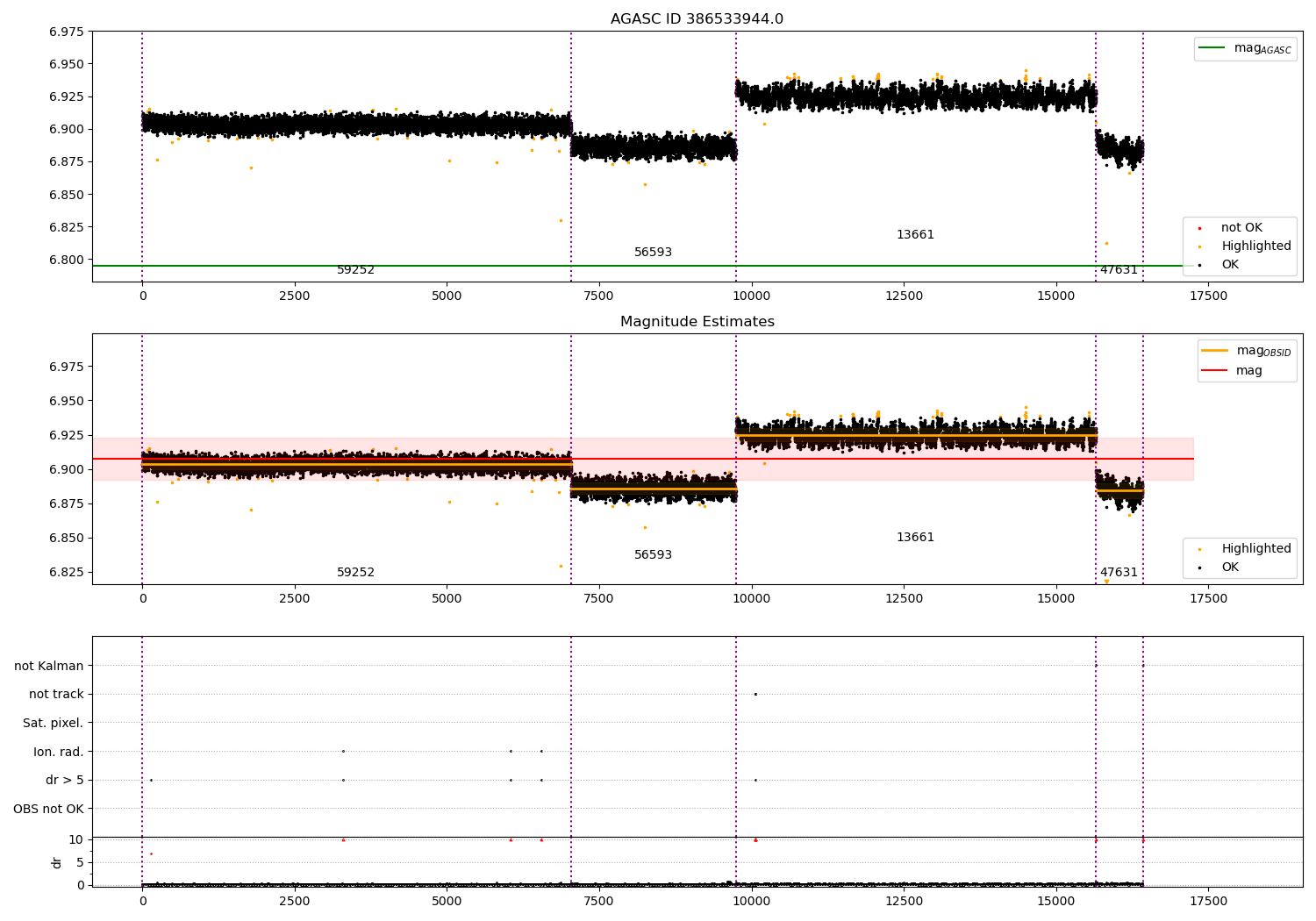Click the 6.800 y-tick in AGASC ID plot
Viewport: 1316px width, 921px height.
point(67,260)
